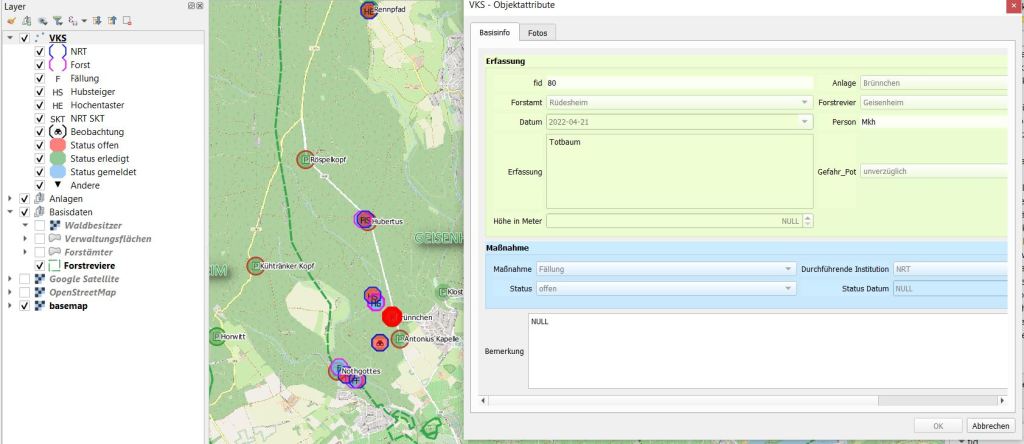Click the expand all layers icon
Viewport: 1024px width, 444px height.
tap(98, 20)
